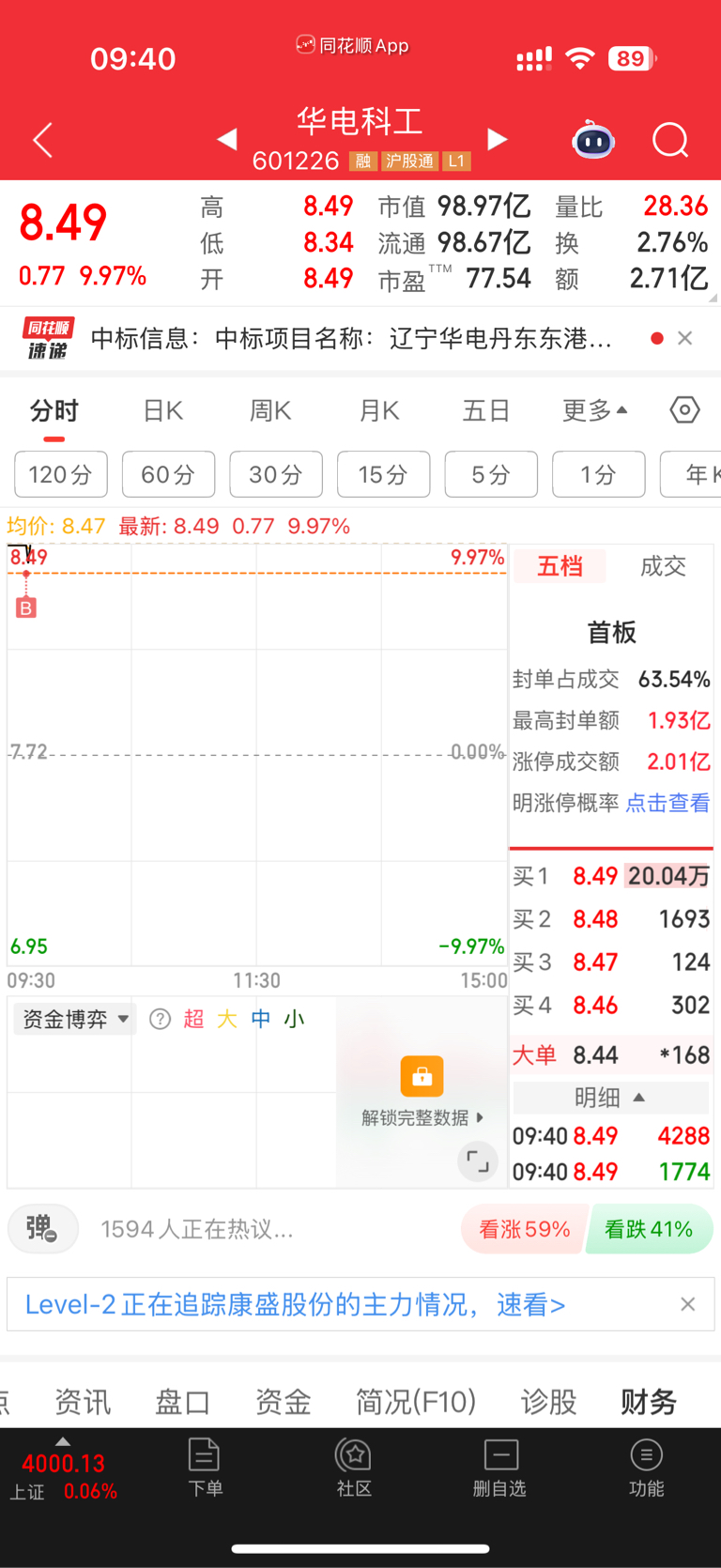Tap the 沪股通 badge
Screen dimensions: 721x1568
coord(409,161)
